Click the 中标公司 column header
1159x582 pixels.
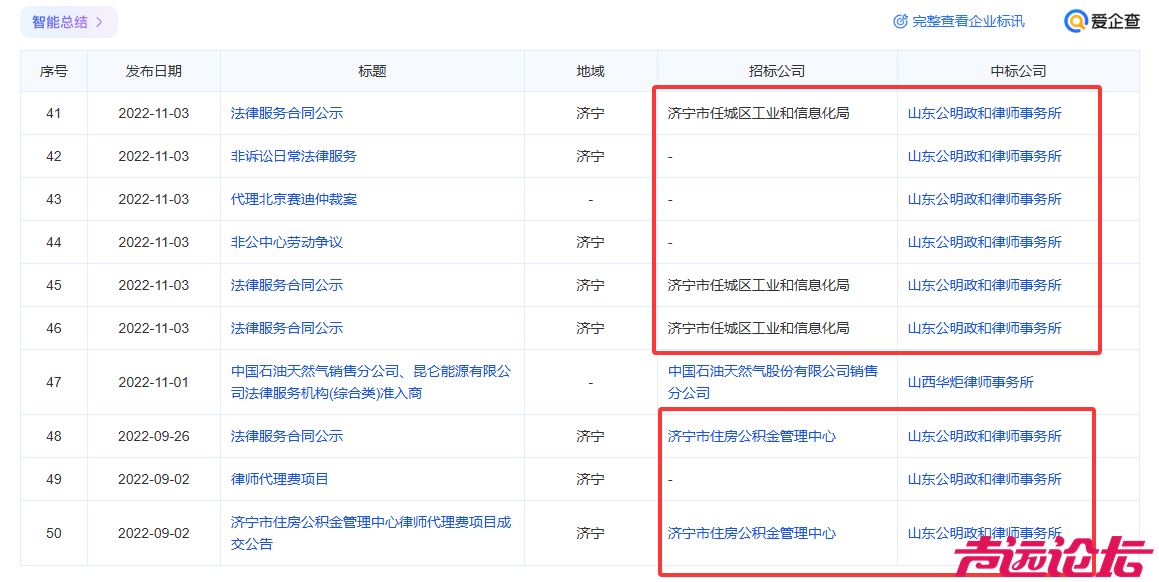tap(1017, 71)
